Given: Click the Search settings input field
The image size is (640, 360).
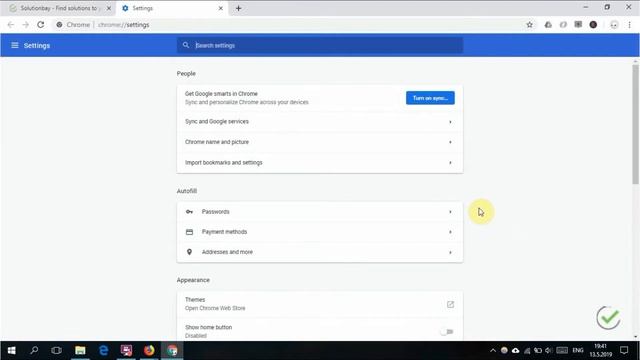Looking at the screenshot, I should pyautogui.click(x=320, y=45).
